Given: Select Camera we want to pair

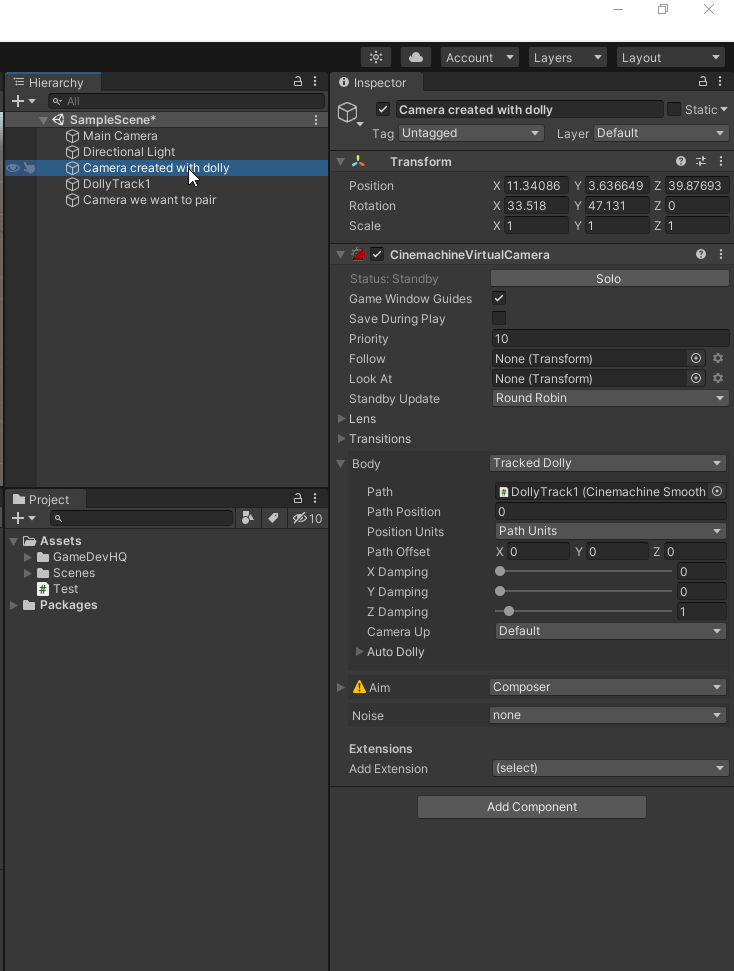Looking at the screenshot, I should (149, 200).
